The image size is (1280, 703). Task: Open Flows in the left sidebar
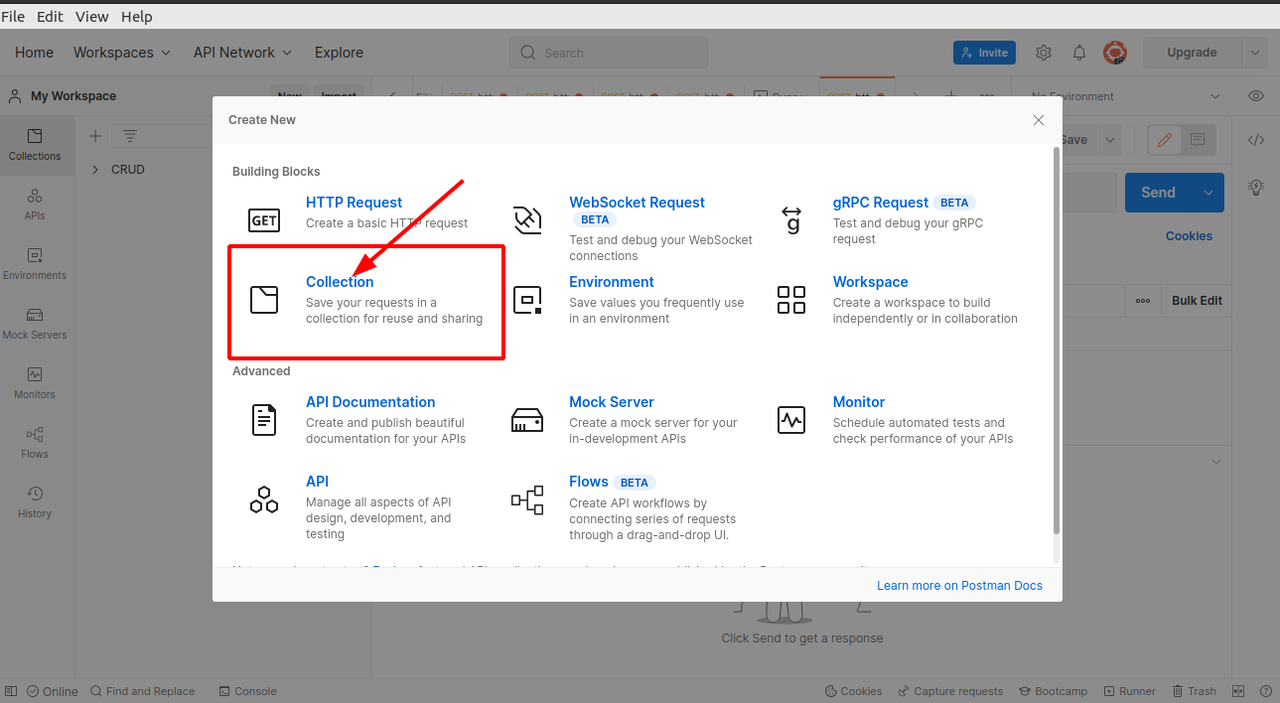(35, 443)
